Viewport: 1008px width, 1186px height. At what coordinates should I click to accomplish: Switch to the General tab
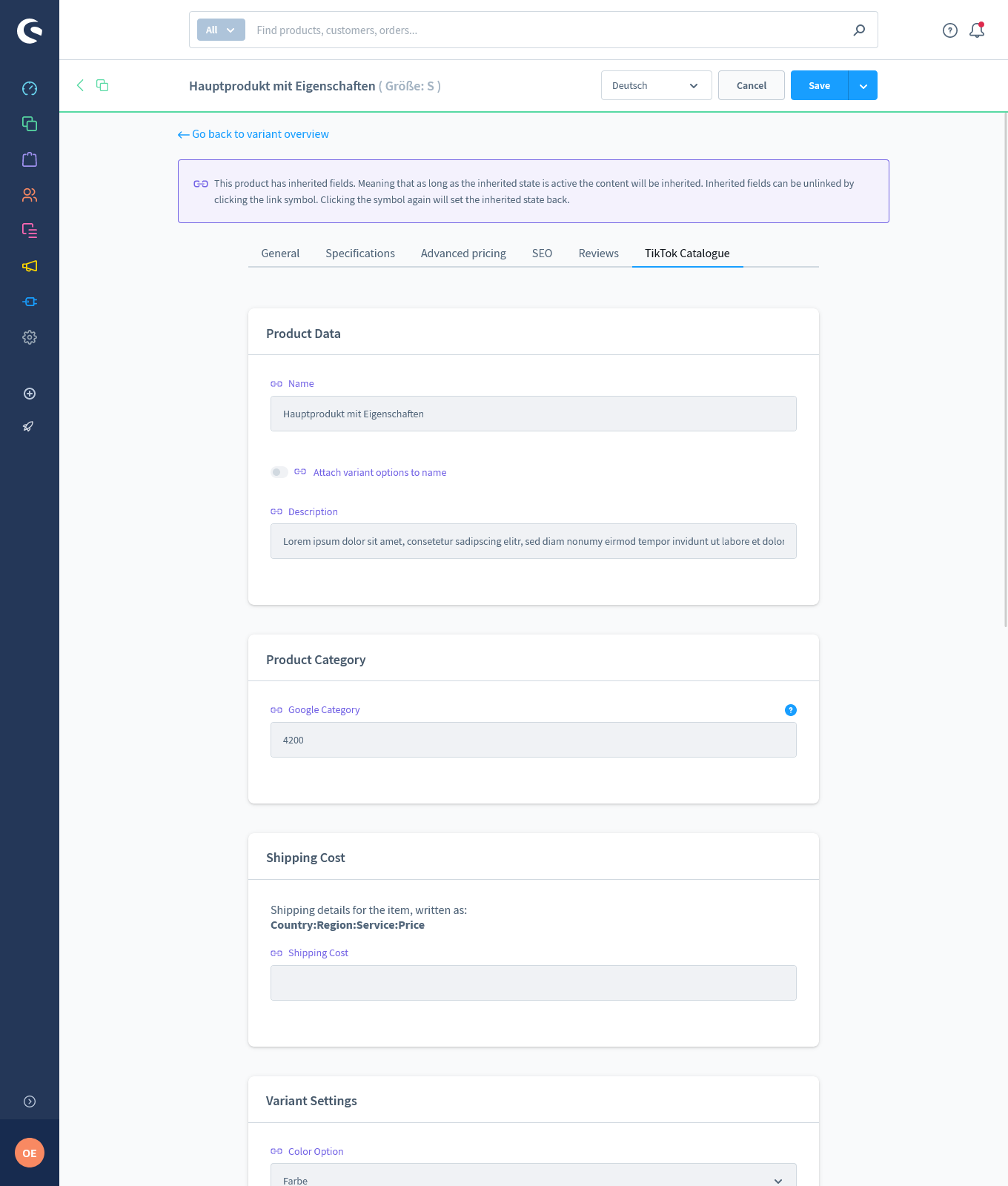pos(280,254)
